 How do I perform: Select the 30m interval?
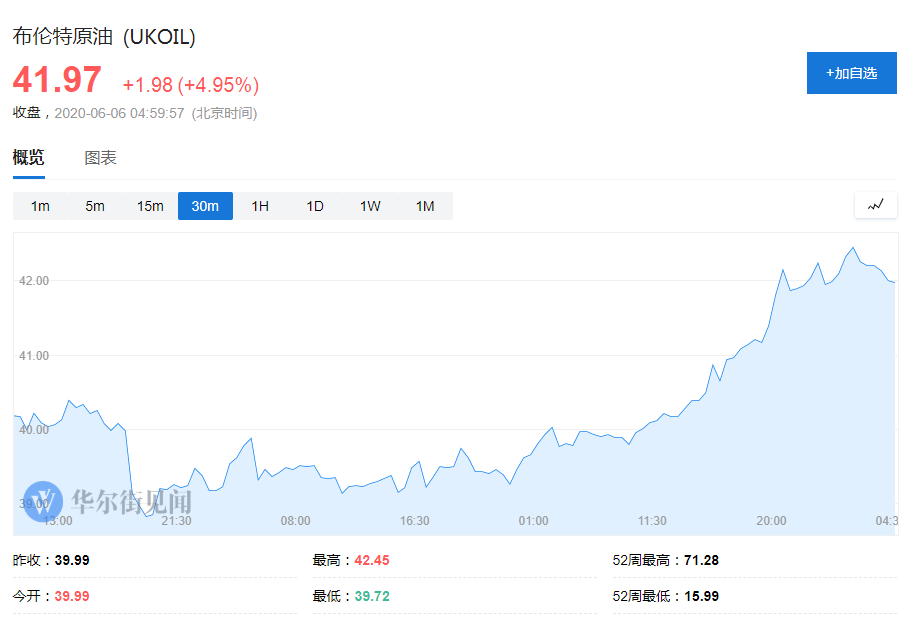pos(205,206)
